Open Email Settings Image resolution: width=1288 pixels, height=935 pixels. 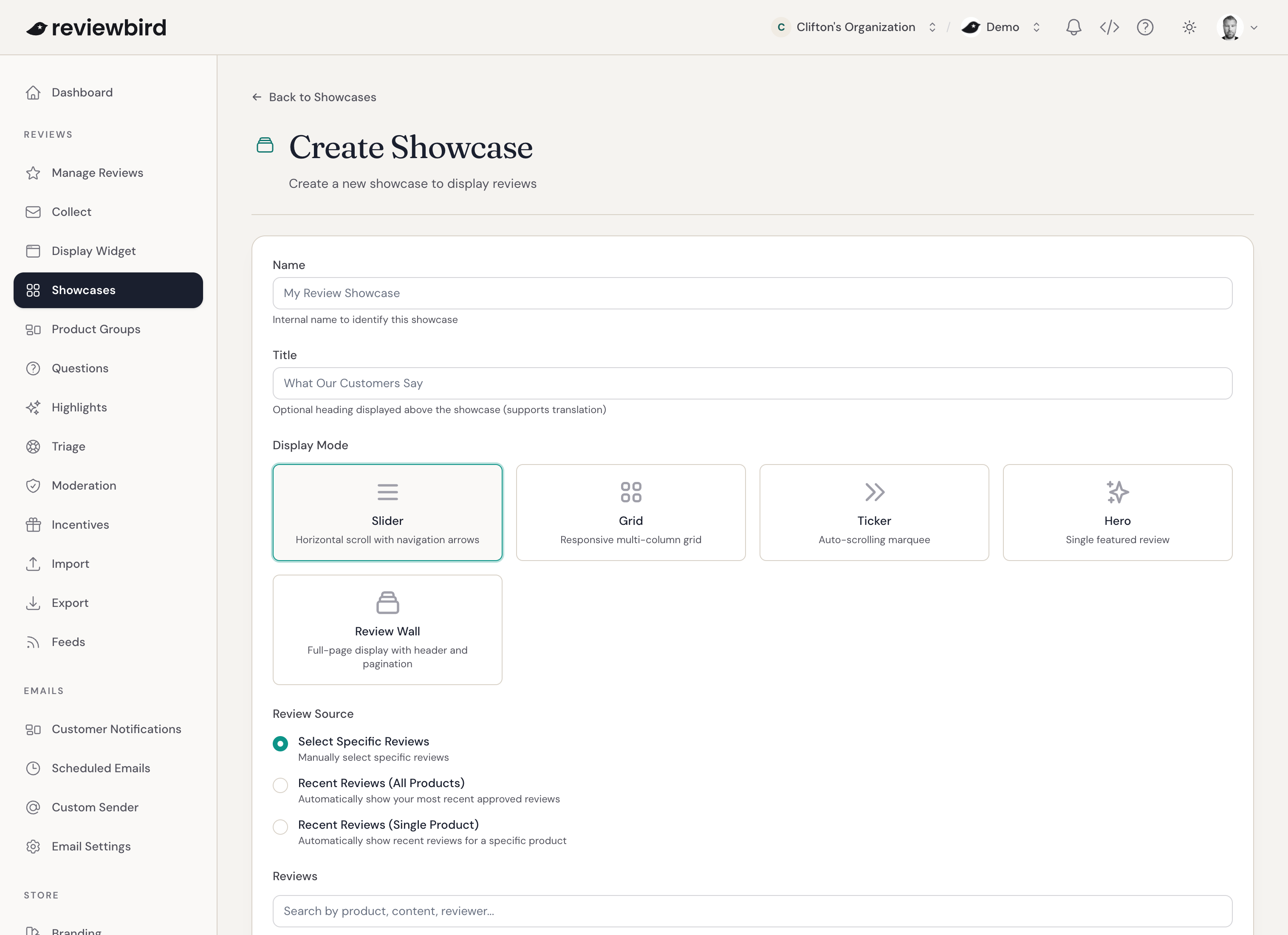108,846
